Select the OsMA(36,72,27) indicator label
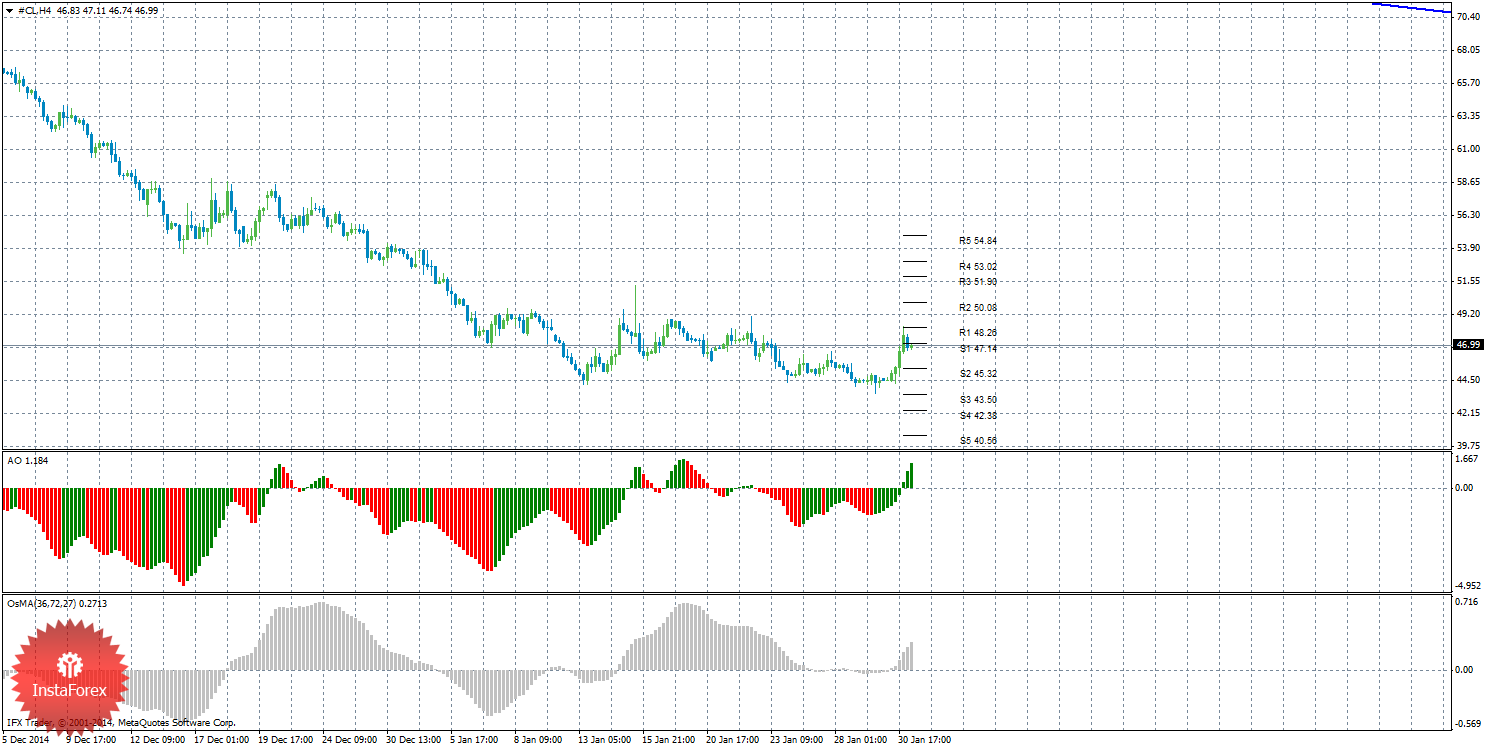Viewport: 1491px width, 748px height. coord(57,604)
